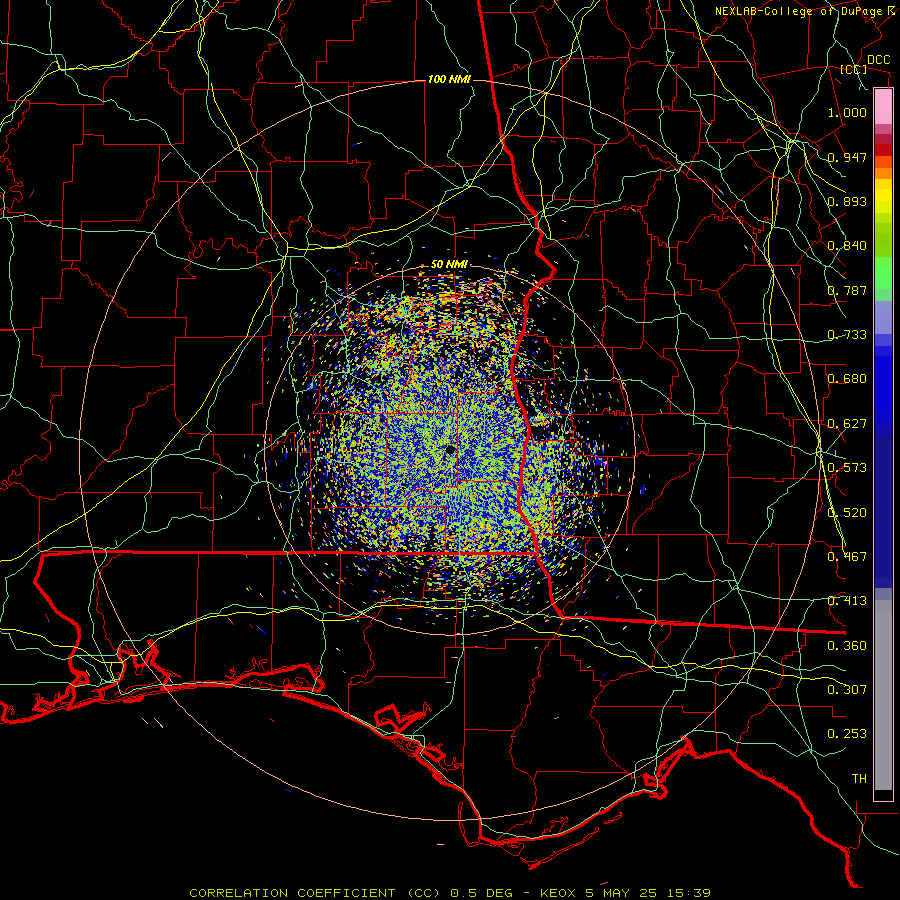This screenshot has height=900, width=900.
Task: Select the 0.787 color scale value
Action: point(847,290)
